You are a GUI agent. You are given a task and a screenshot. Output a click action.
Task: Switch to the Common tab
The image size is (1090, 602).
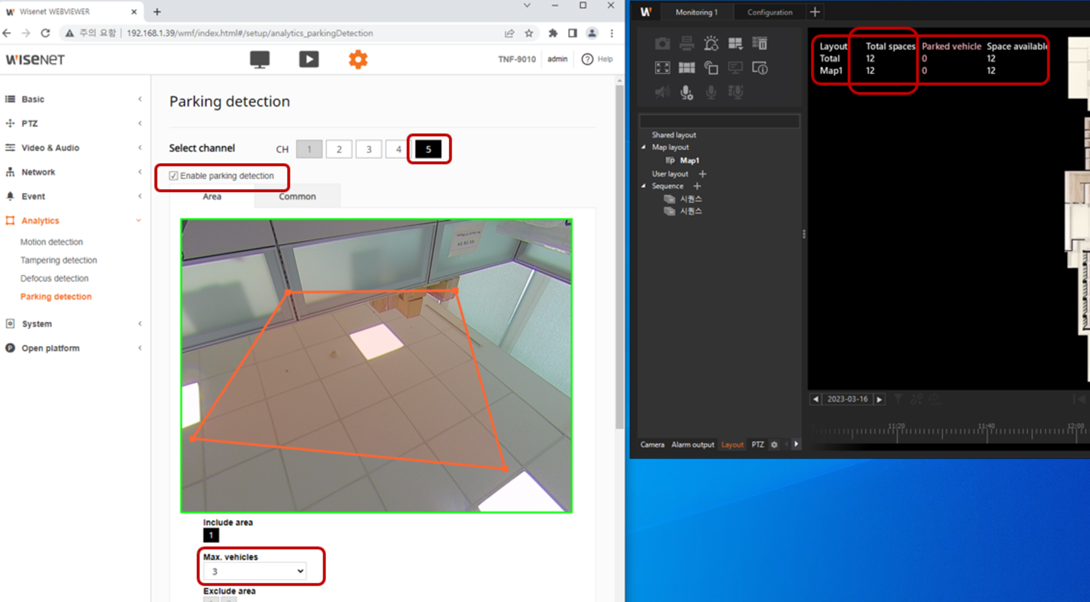(x=297, y=196)
